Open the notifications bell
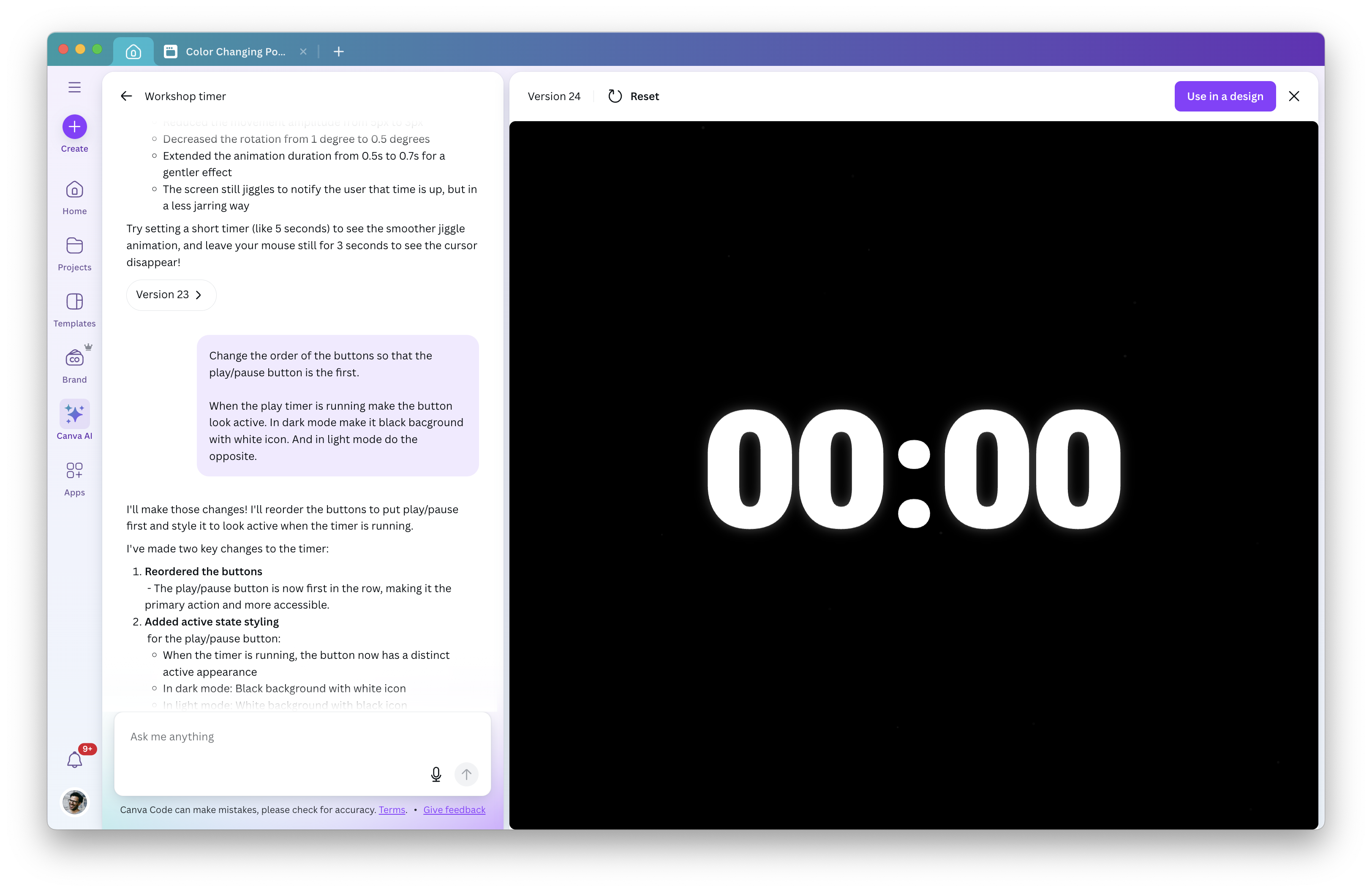 coord(74,760)
